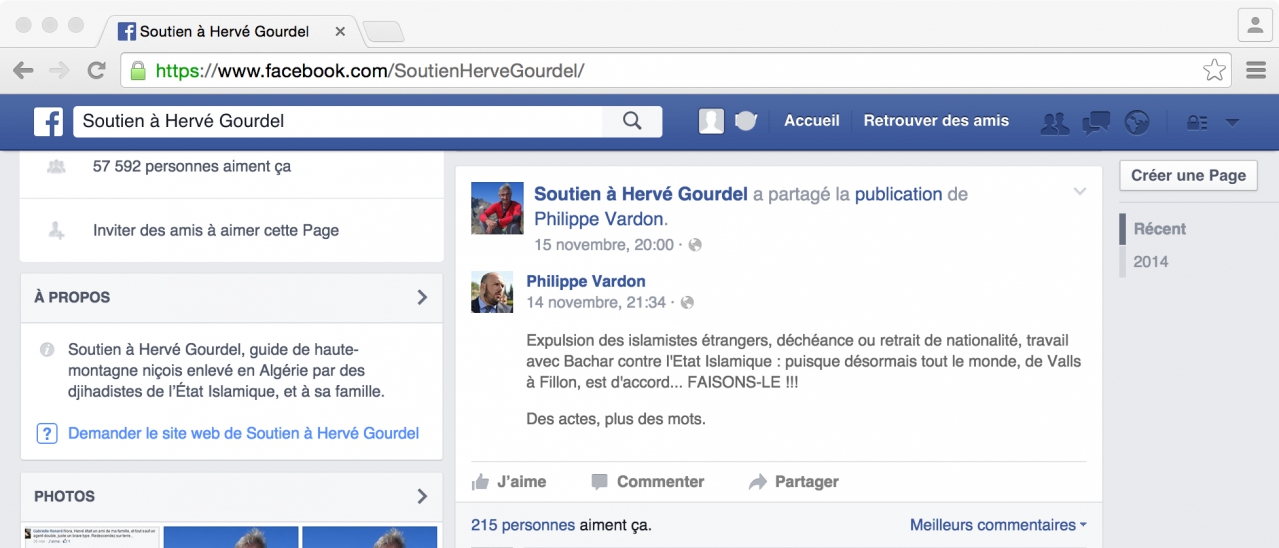This screenshot has width=1279, height=548.
Task: Open privacy shortcuts lock icon
Action: pos(1196,122)
